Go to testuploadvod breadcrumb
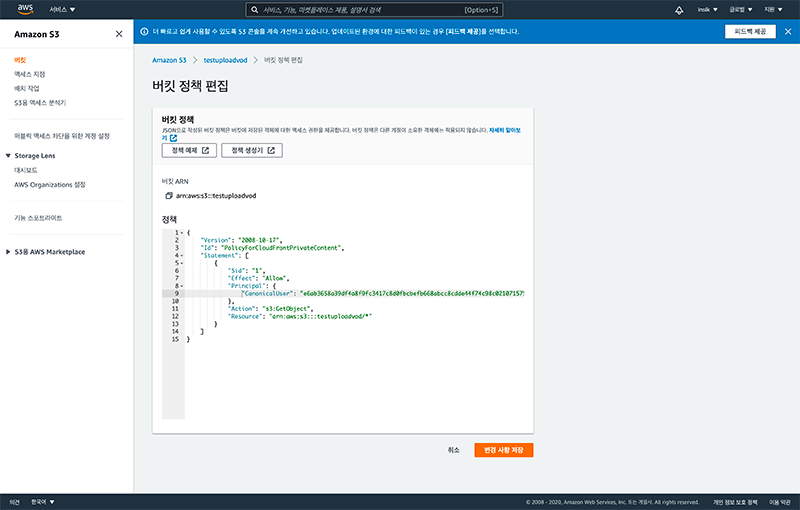Image resolution: width=800 pixels, height=510 pixels. coord(226,60)
